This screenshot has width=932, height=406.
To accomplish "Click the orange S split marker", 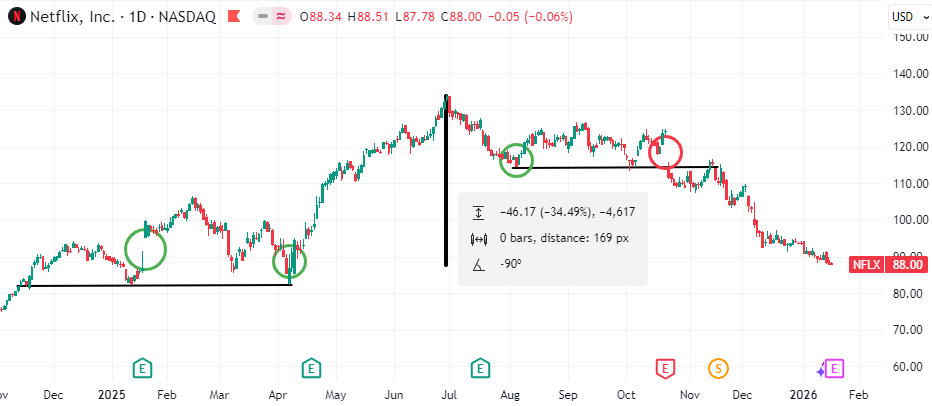I will (x=718, y=369).
